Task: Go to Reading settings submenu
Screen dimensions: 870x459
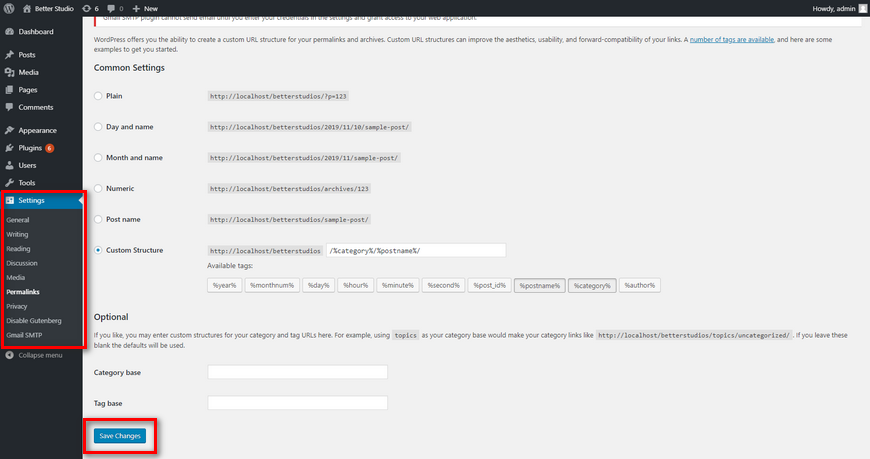Action: click(x=18, y=249)
